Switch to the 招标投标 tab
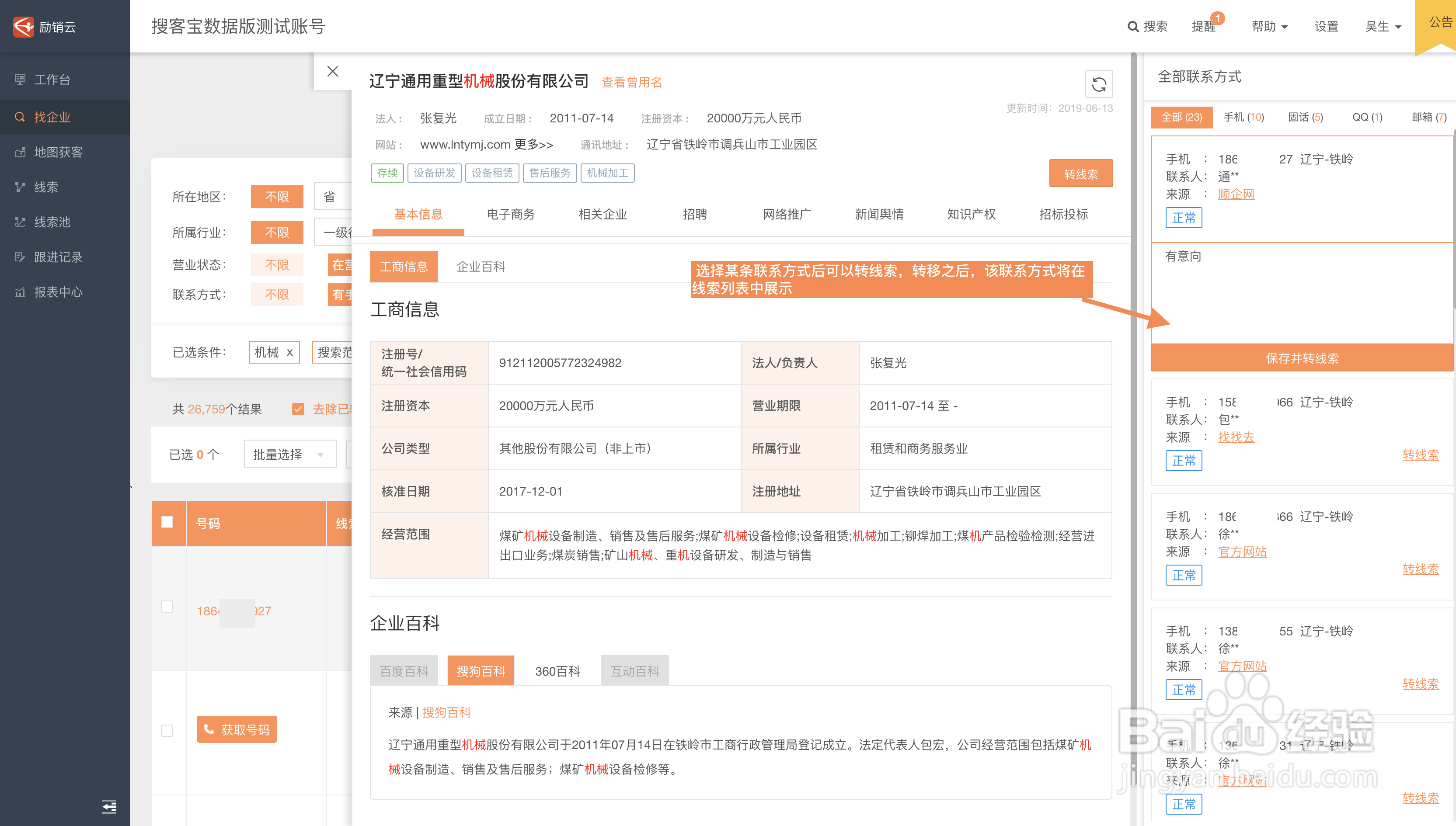The image size is (1456, 826). pyautogui.click(x=1063, y=215)
